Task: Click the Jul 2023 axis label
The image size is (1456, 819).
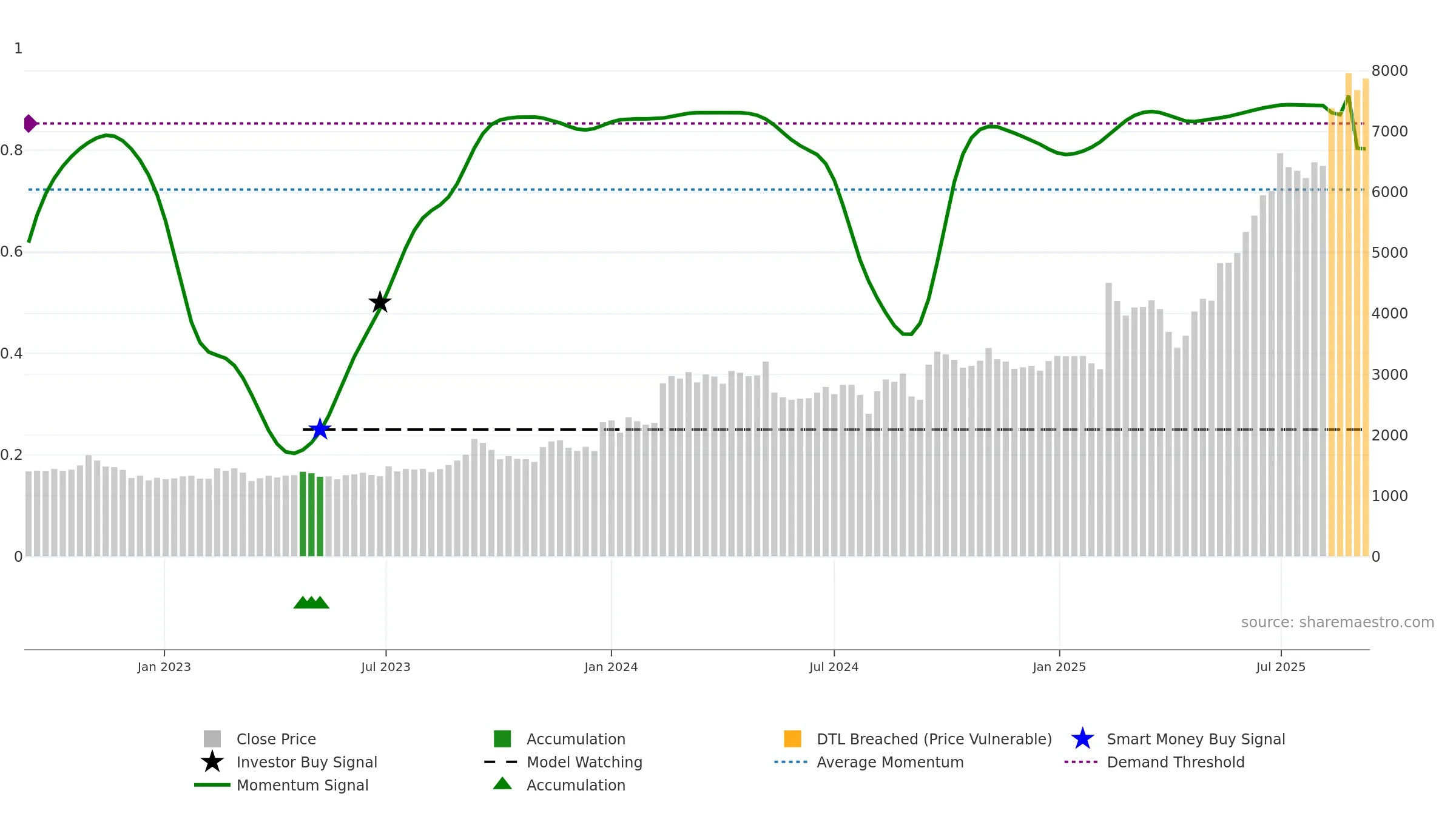Action: click(386, 667)
